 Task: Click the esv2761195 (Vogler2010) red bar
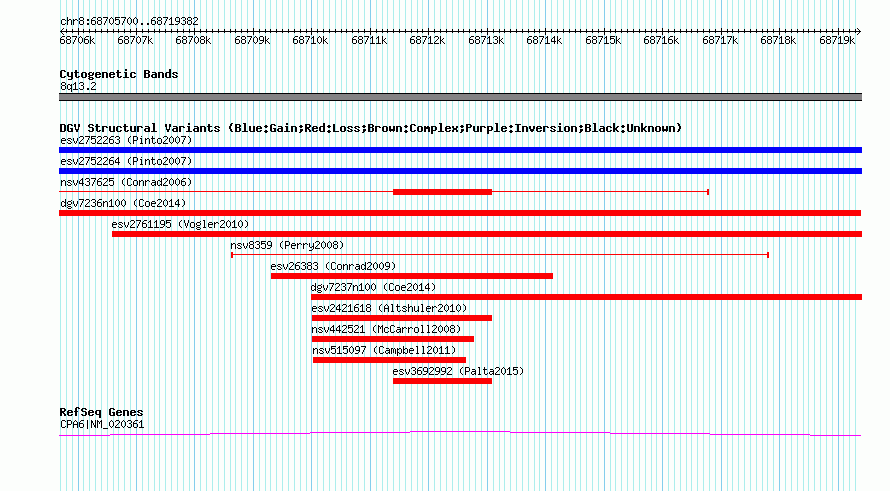(487, 234)
